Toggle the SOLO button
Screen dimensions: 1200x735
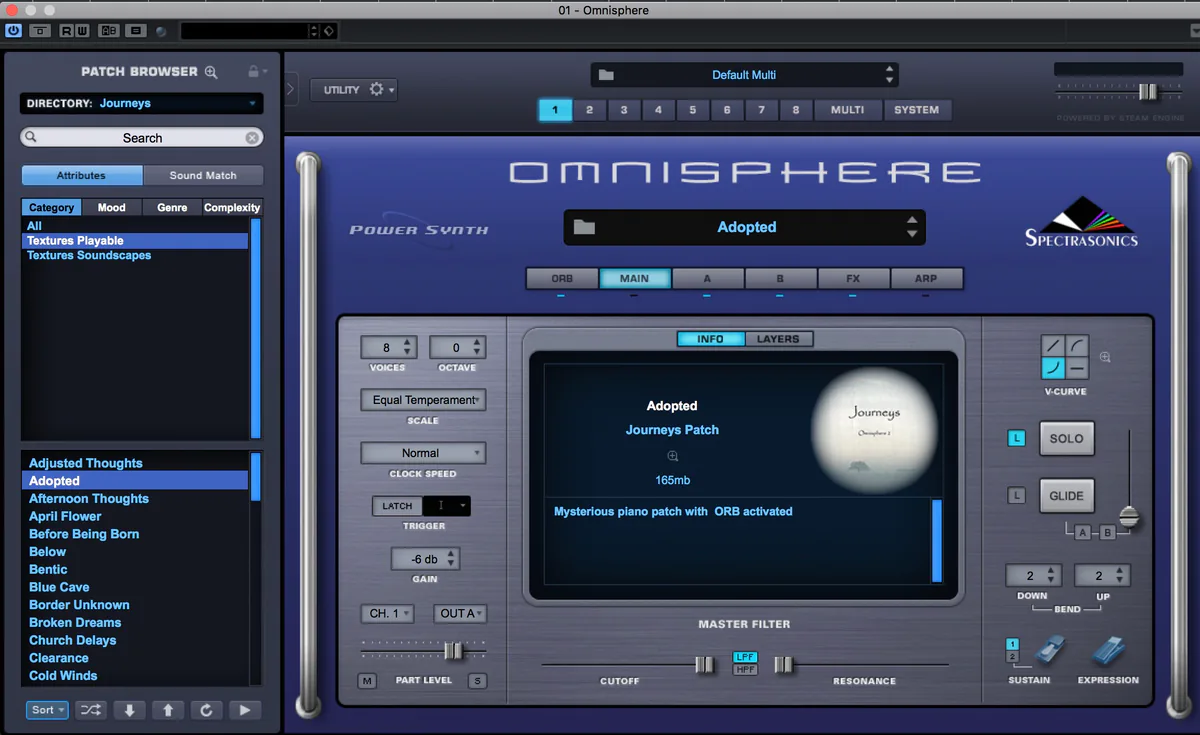[x=1066, y=439]
